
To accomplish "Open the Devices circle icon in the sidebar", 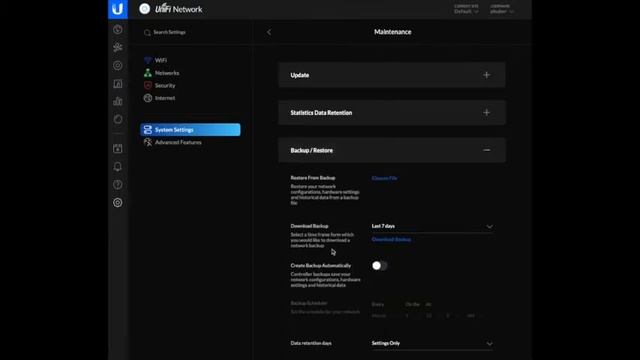I will coord(118,65).
